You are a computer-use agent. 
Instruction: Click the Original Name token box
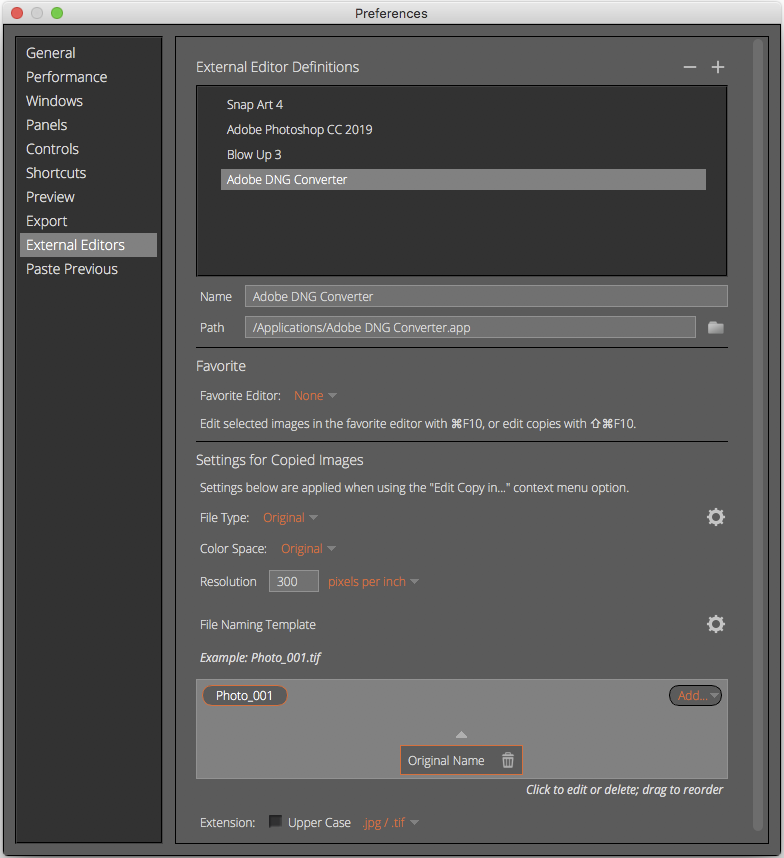click(461, 760)
